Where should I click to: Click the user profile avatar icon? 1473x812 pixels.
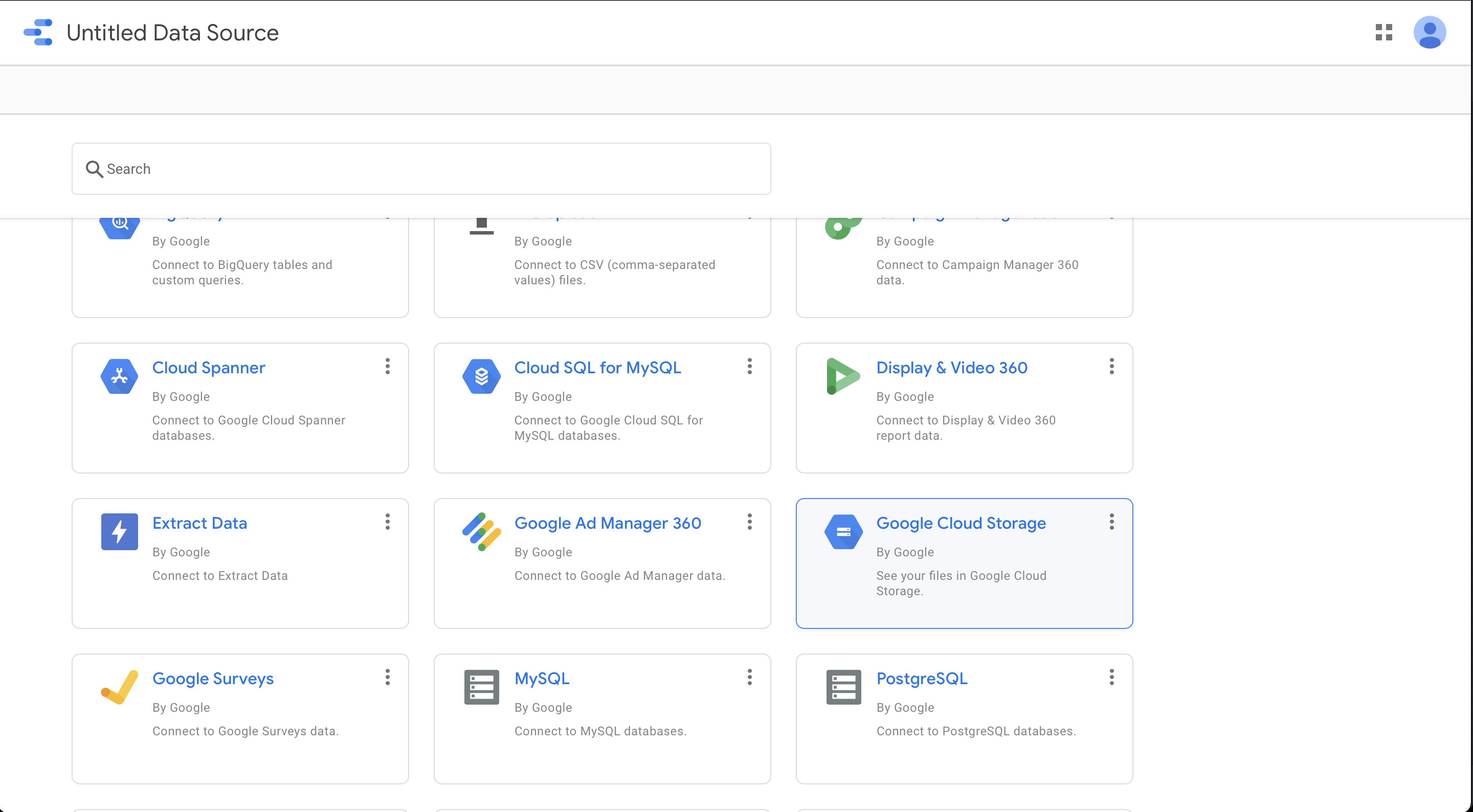coord(1430,32)
